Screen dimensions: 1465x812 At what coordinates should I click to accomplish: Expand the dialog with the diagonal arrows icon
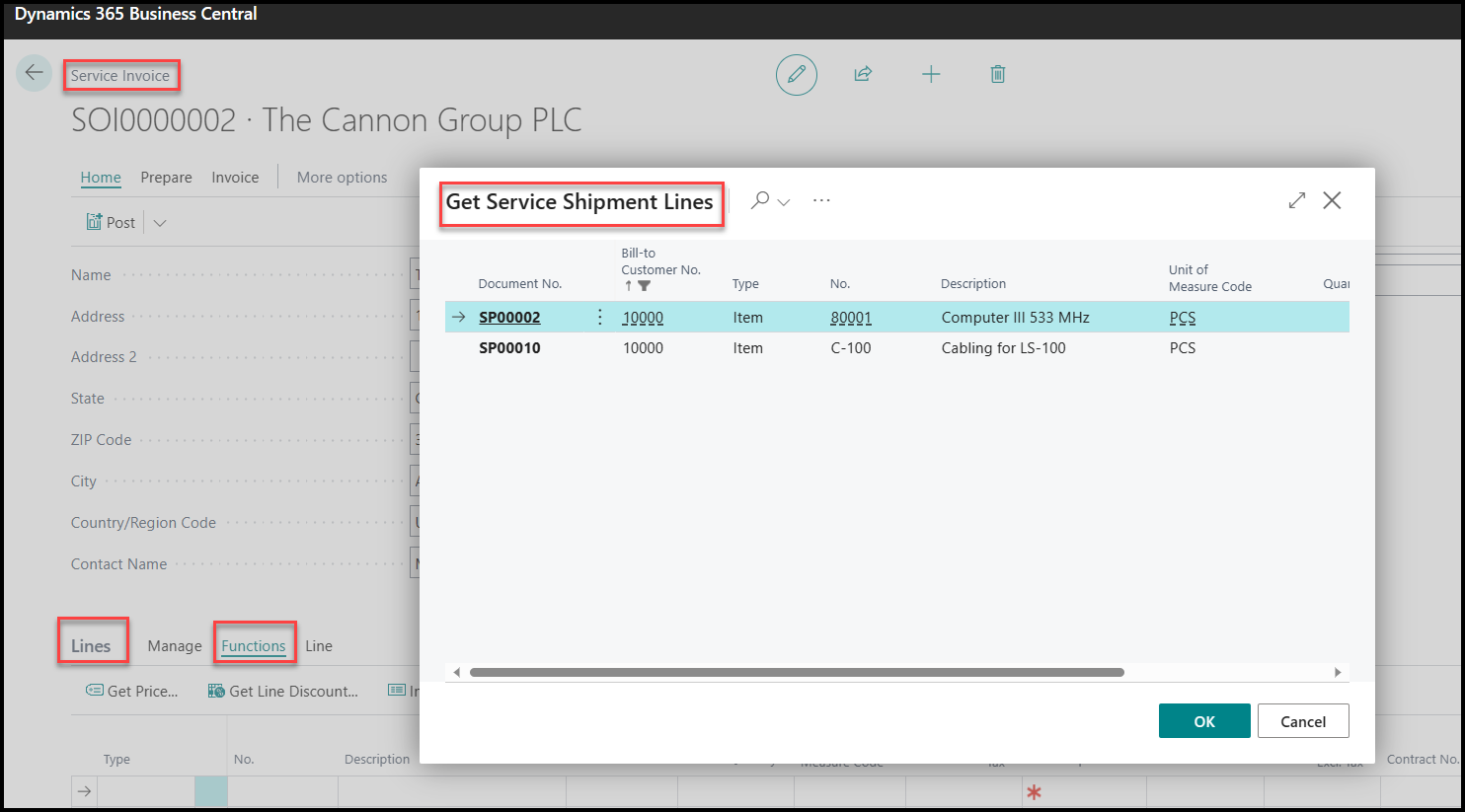[1297, 200]
